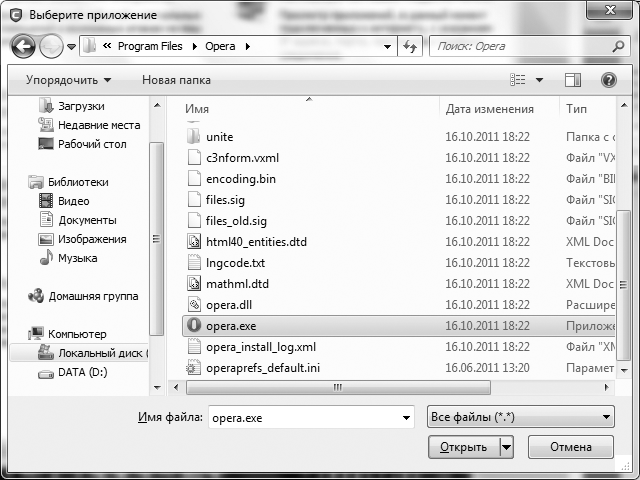Expand arrow after Opera in address path
This screenshot has height=480, width=640.
tap(248, 47)
